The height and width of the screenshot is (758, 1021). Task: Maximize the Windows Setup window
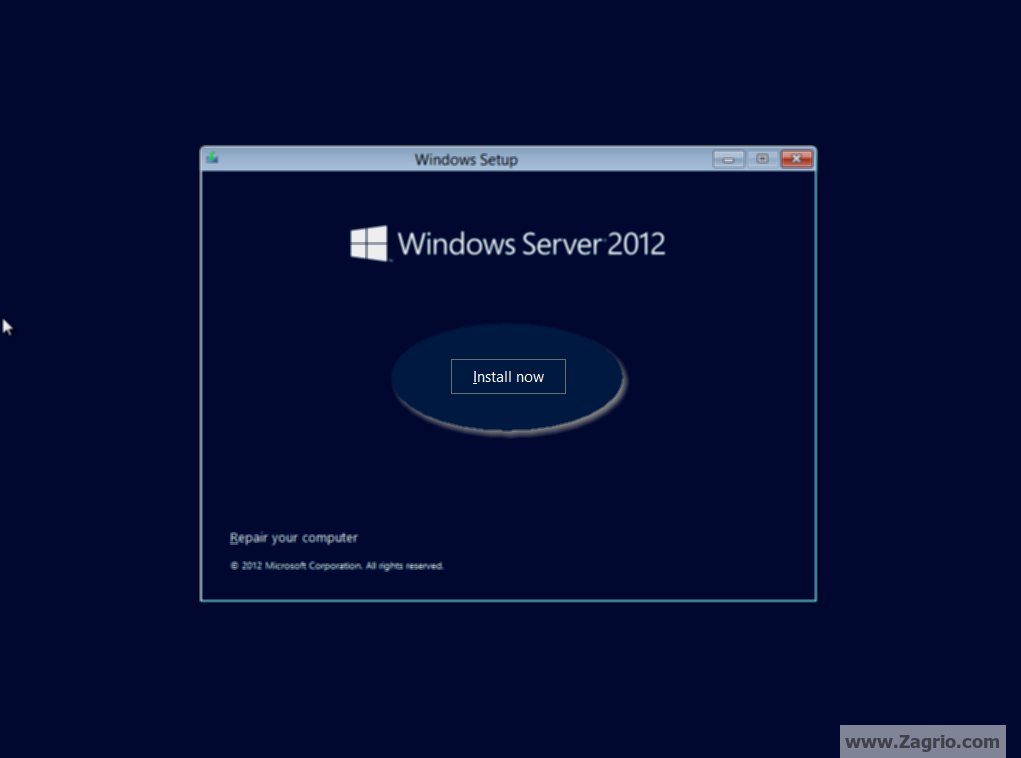click(762, 159)
